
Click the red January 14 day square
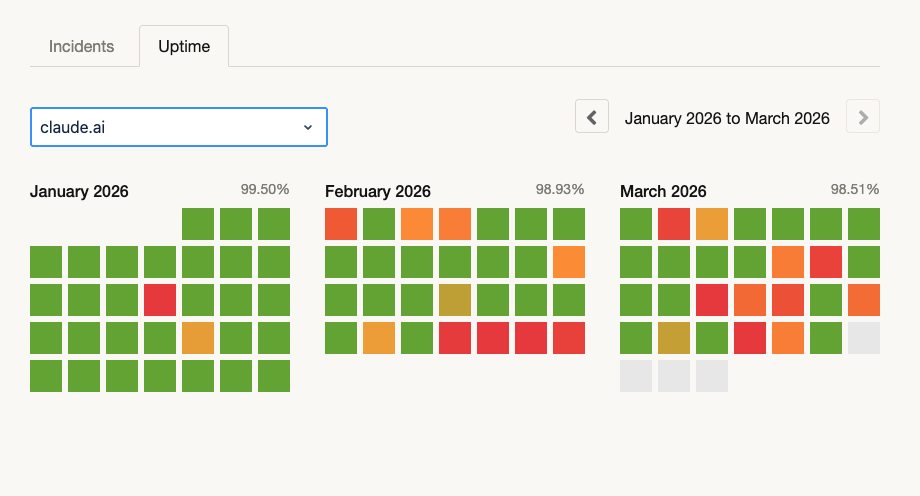click(x=160, y=300)
